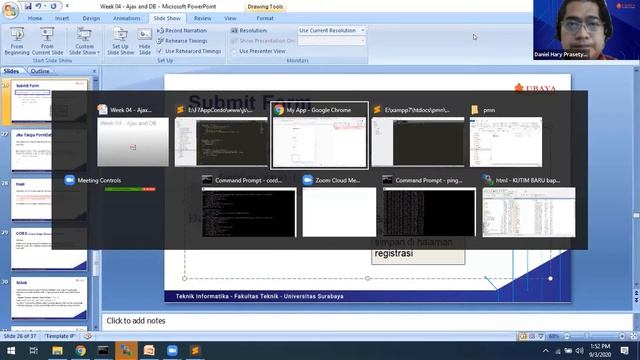Open the Animations ribbon tab
This screenshot has width=640, height=360.
click(x=127, y=18)
